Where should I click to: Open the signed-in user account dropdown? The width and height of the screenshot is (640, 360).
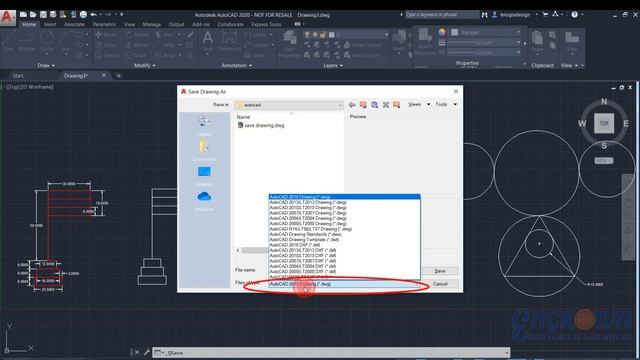click(515, 15)
